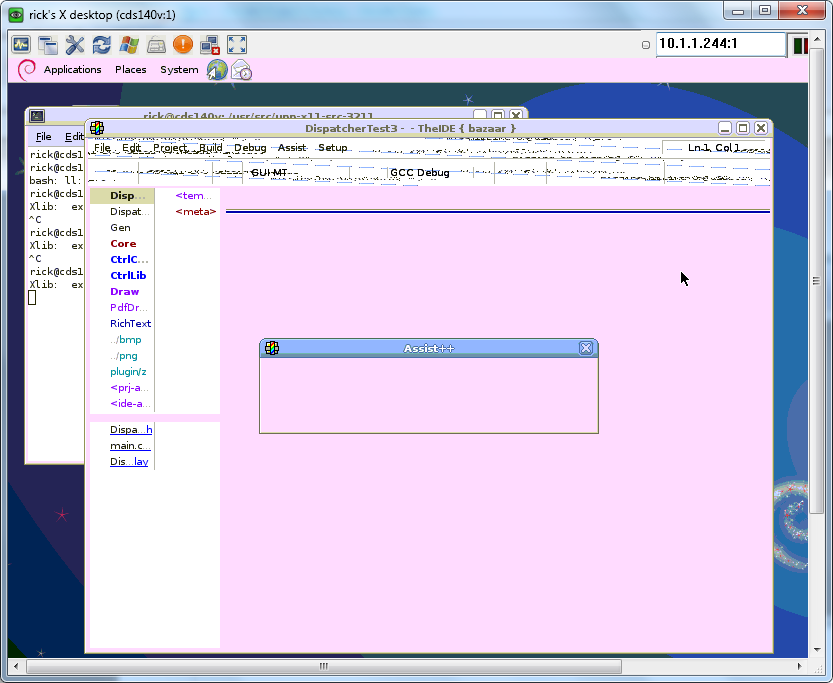833x683 pixels.
Task: Toggle full-screen mode icon
Action: 237,45
